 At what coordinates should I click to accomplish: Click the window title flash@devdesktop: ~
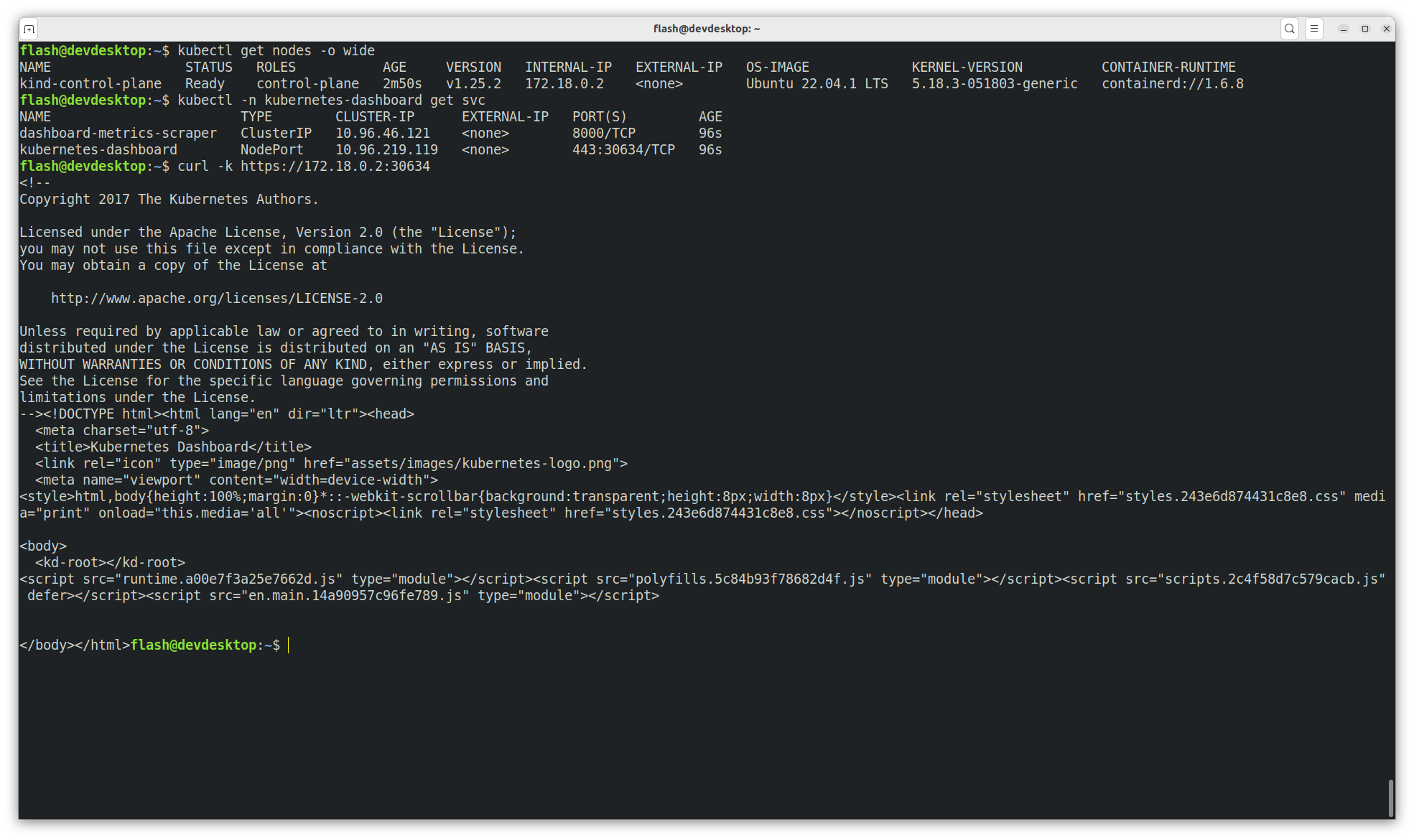point(707,29)
